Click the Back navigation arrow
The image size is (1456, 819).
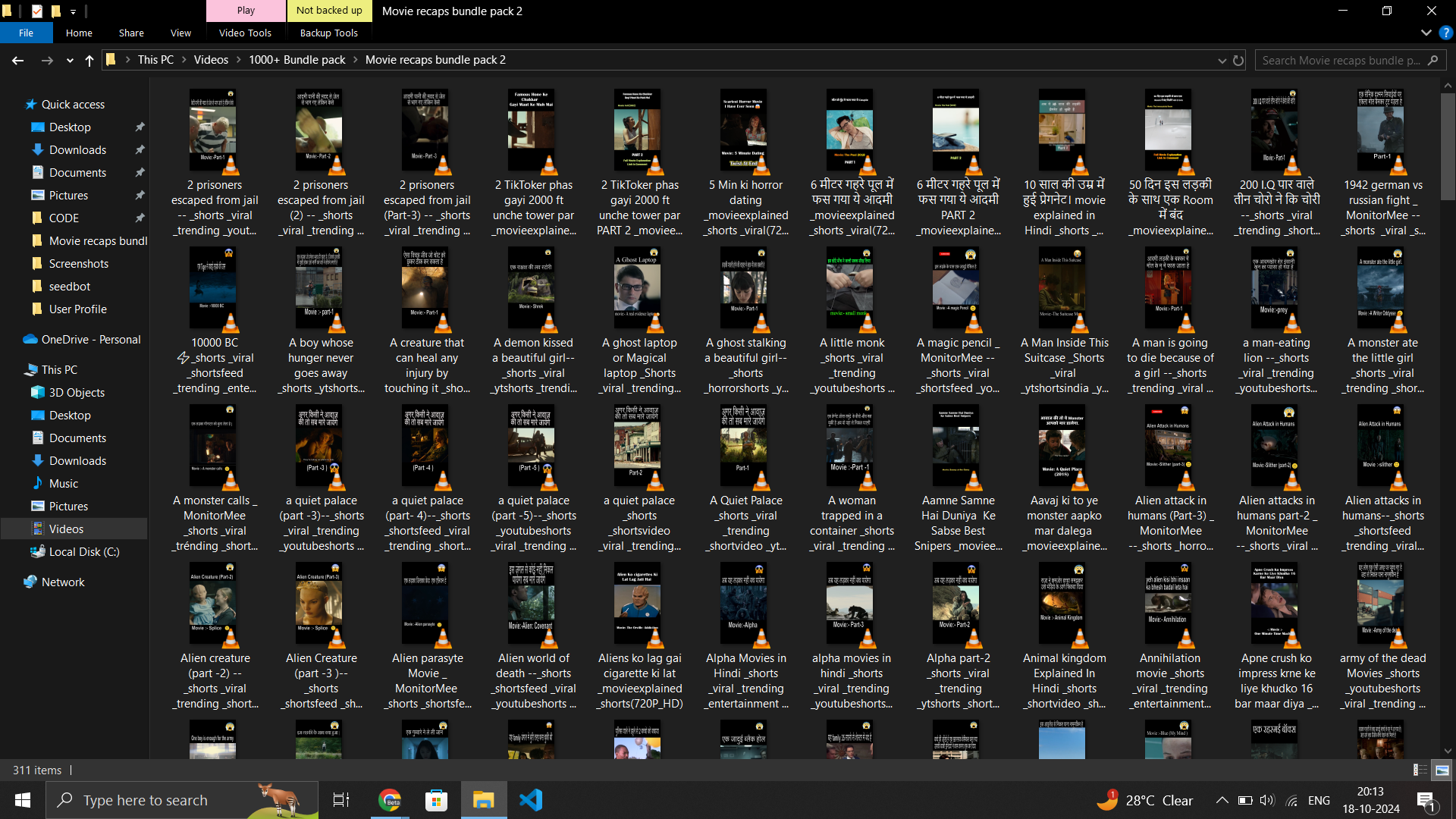[18, 60]
